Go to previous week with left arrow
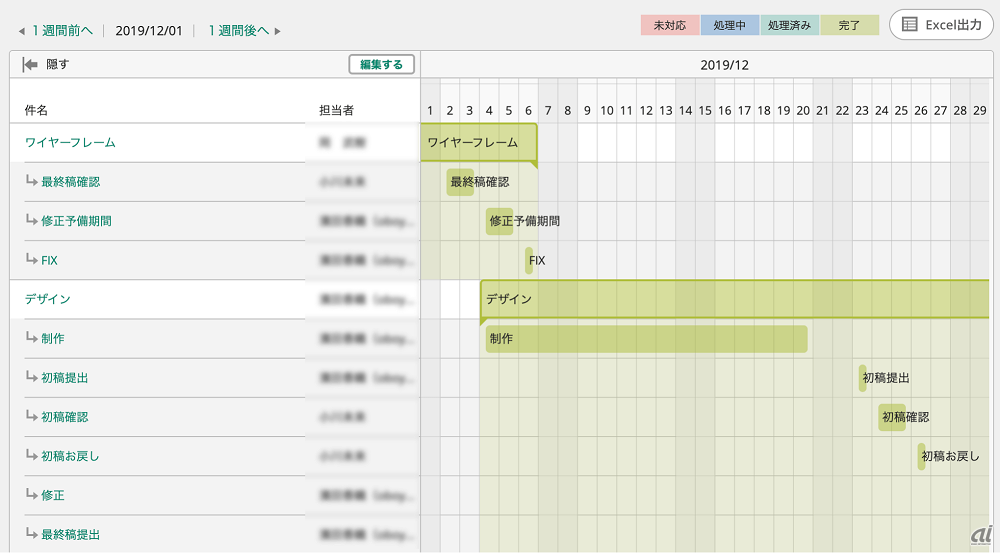This screenshot has height=553, width=1000. click(22, 31)
